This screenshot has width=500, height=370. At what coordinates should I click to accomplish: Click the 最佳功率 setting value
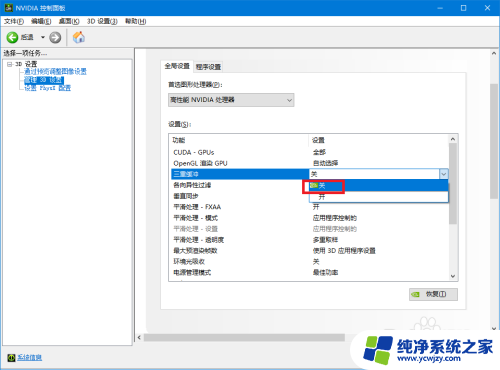click(325, 273)
